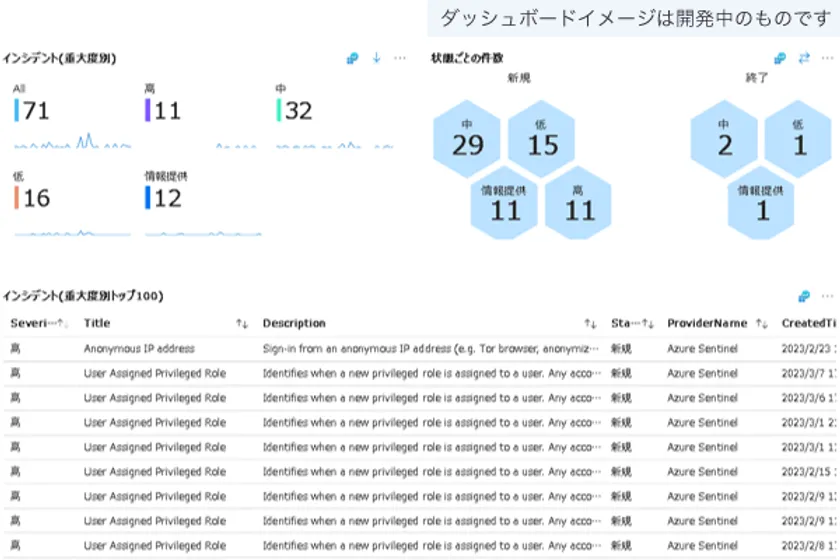Sort the table by ProviderName arrows
Screen dimensions: 840x560
(x=762, y=324)
